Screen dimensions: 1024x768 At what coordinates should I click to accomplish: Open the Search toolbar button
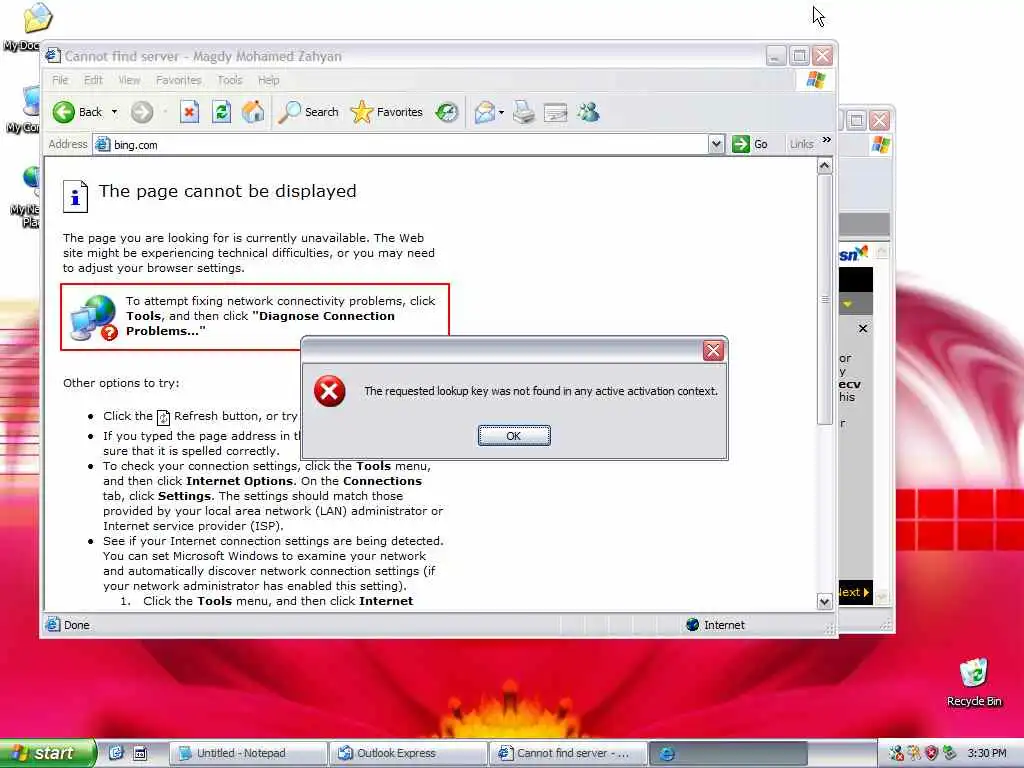click(x=308, y=112)
